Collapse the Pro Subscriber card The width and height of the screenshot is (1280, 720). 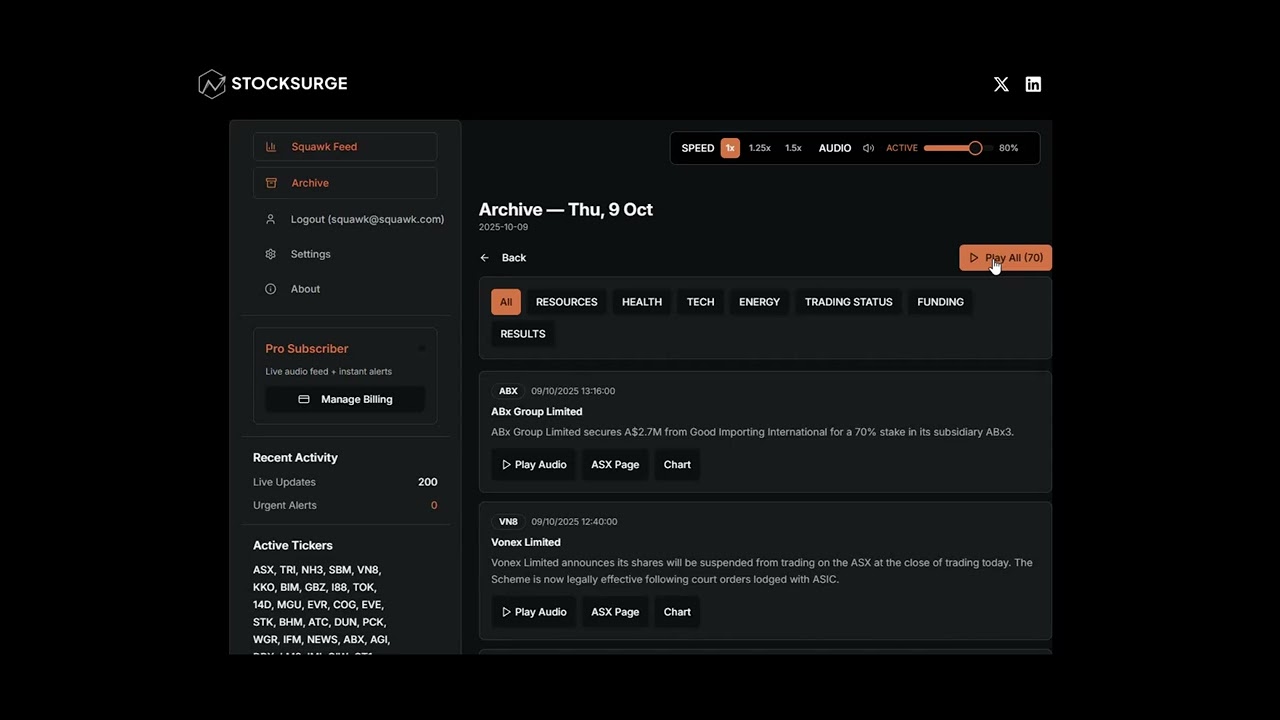[x=421, y=349]
